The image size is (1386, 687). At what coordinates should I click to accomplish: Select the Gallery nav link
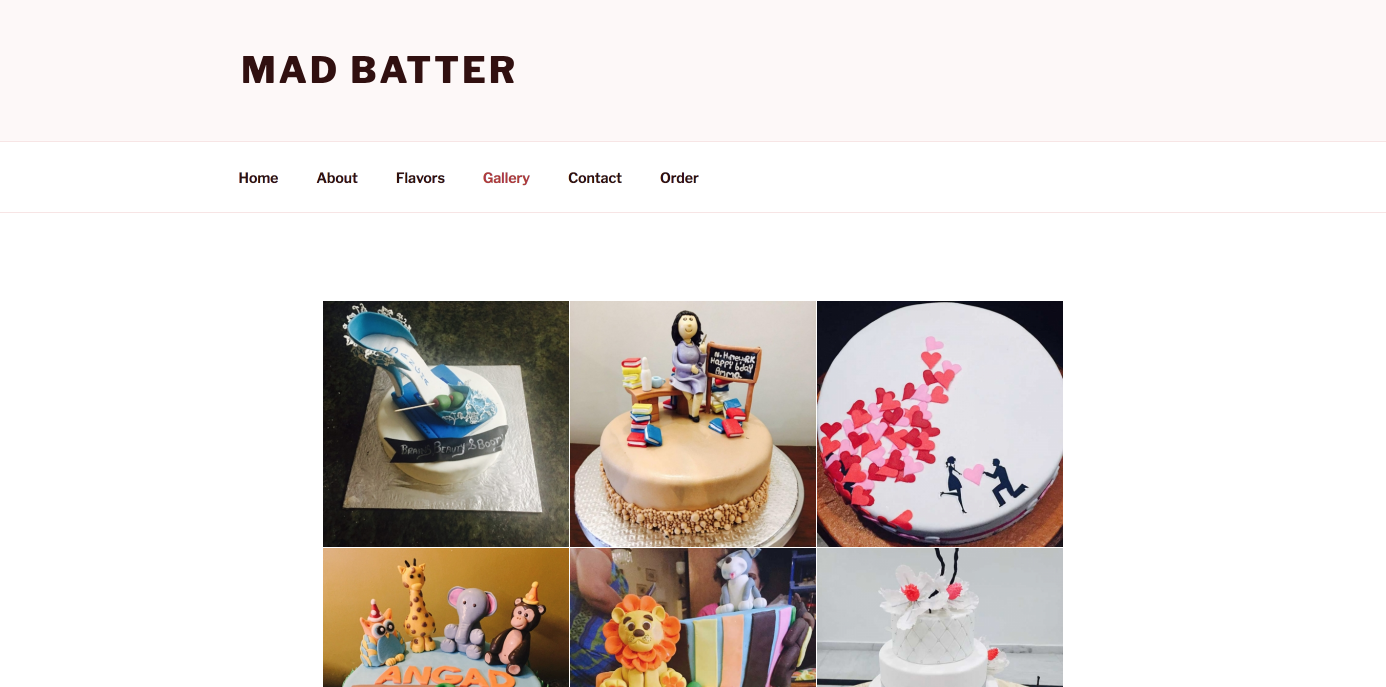(506, 178)
